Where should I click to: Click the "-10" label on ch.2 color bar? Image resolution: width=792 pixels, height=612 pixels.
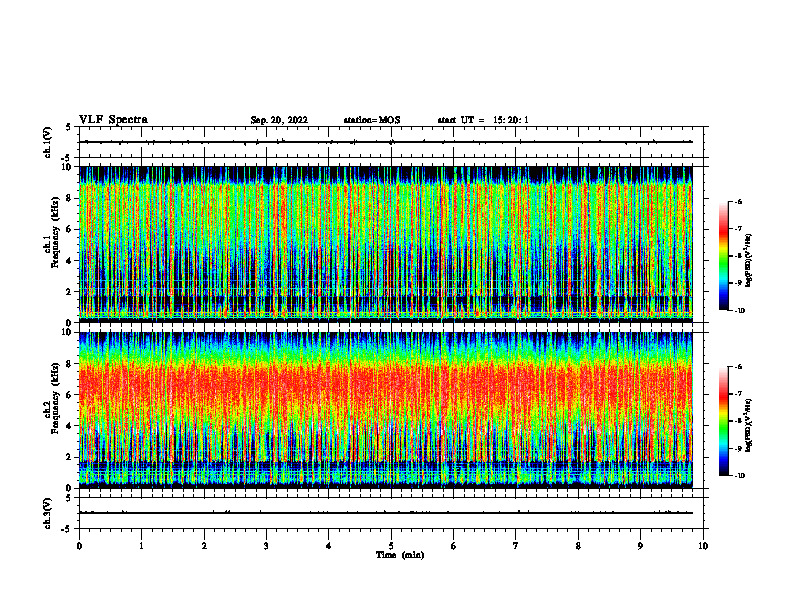click(x=739, y=476)
